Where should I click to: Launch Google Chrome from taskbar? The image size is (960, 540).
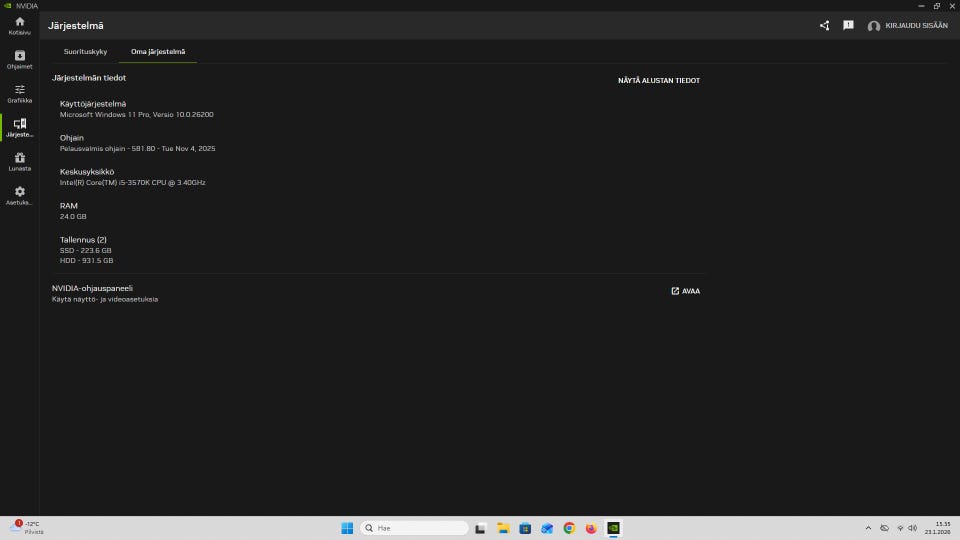point(569,528)
